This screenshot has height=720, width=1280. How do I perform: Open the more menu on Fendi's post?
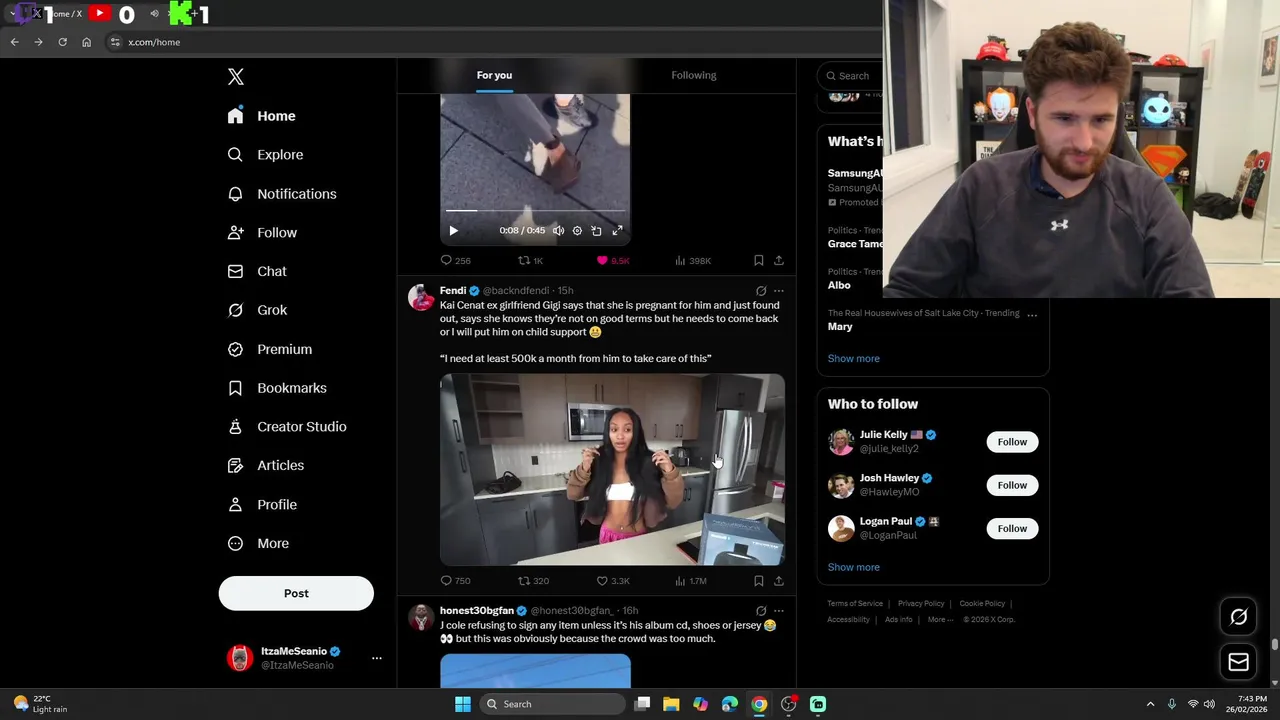coord(779,291)
